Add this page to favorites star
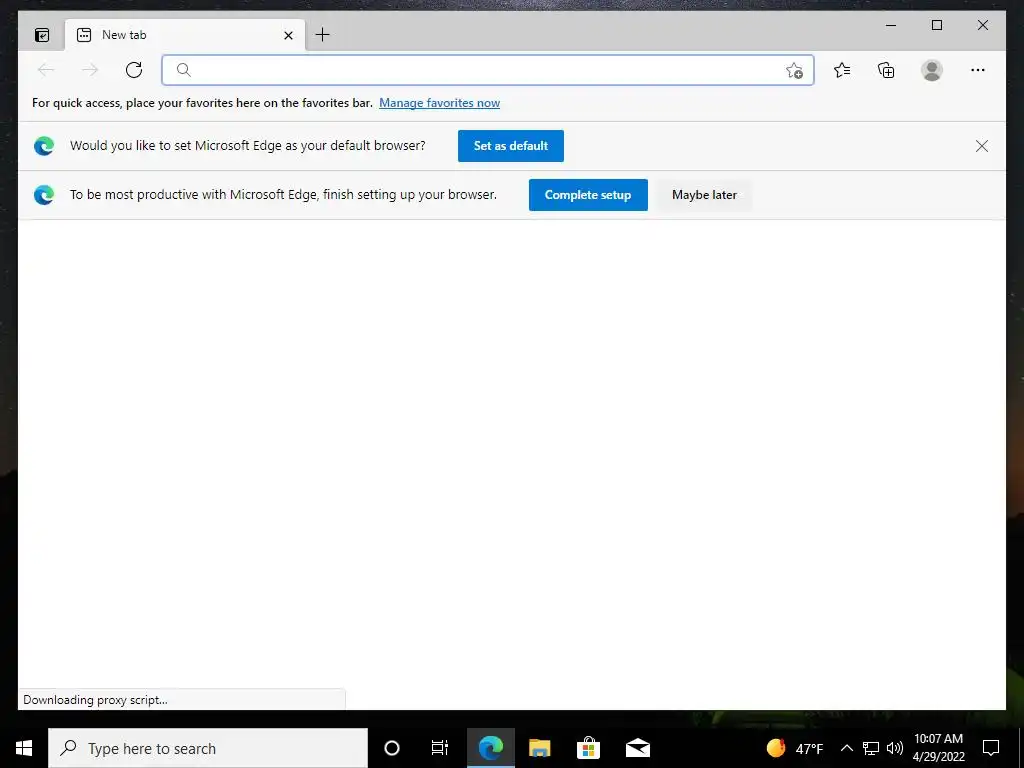The image size is (1024, 768). (794, 71)
